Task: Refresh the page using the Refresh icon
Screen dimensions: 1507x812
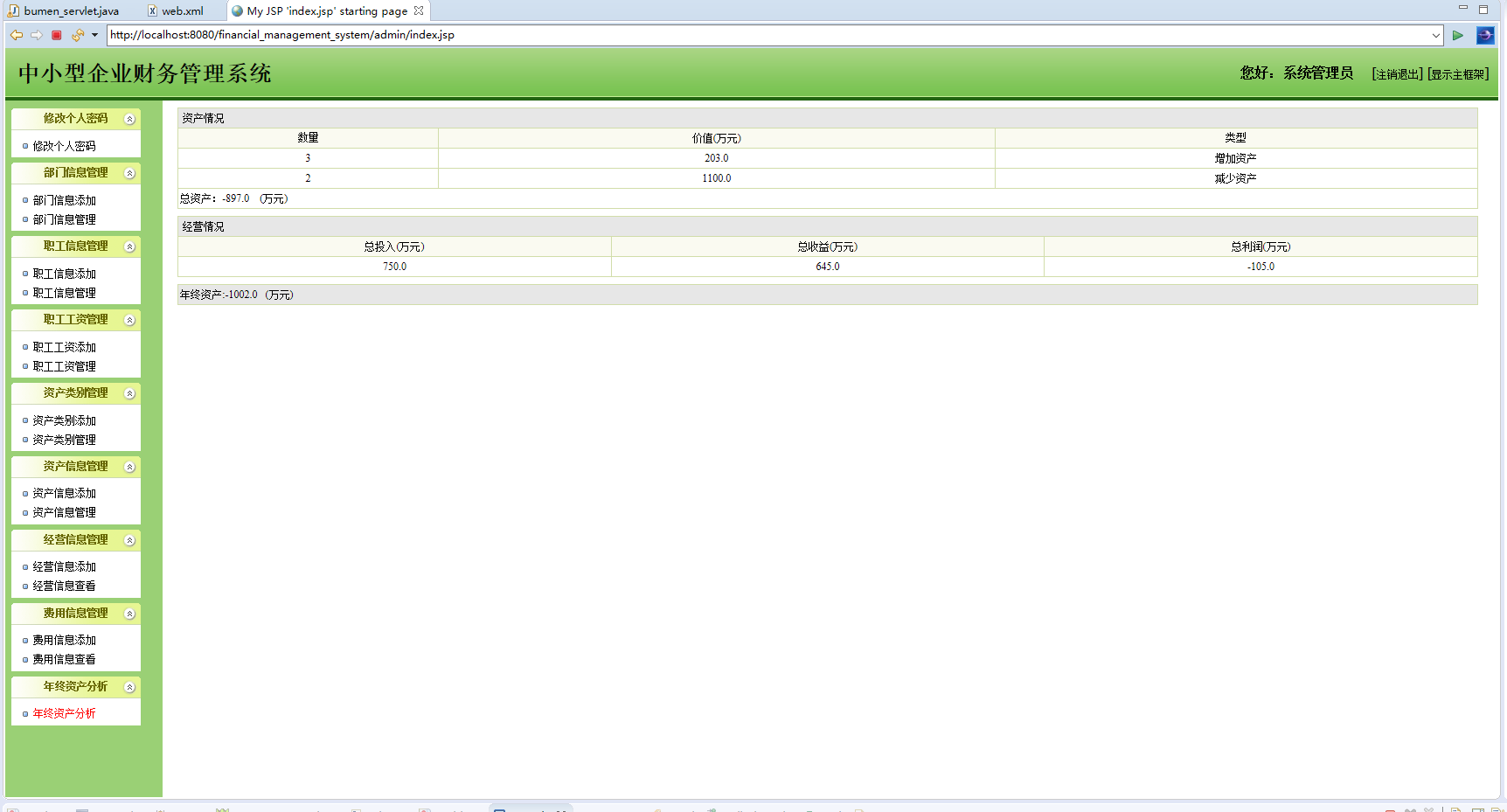Action: (77, 35)
